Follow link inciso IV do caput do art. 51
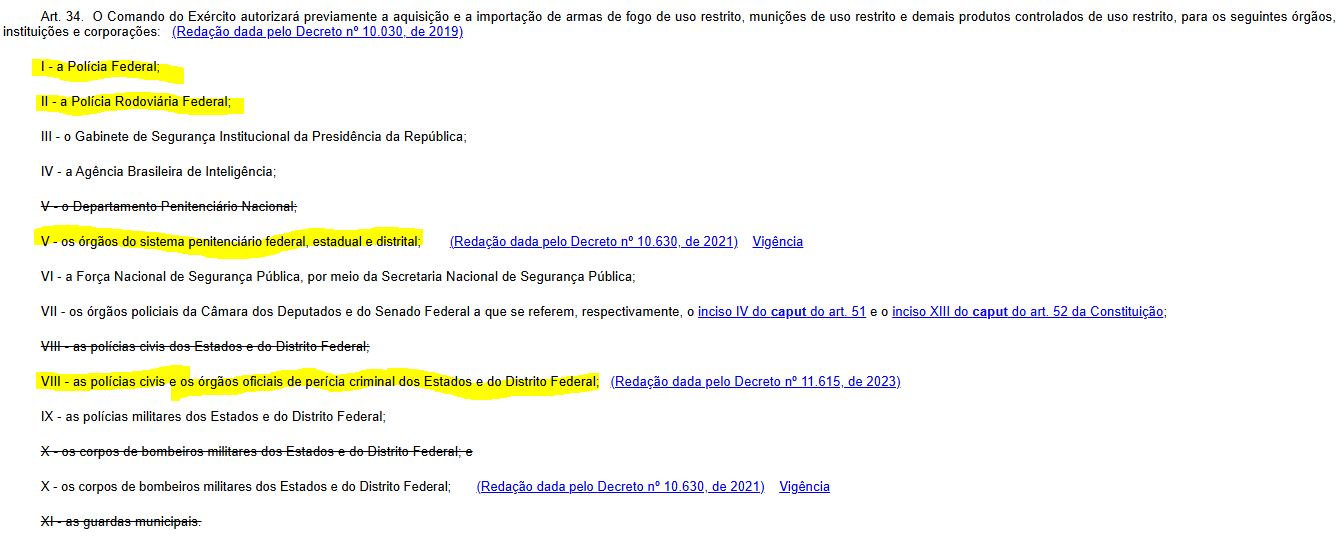Viewport: 1342px width, 538px height. 782,312
